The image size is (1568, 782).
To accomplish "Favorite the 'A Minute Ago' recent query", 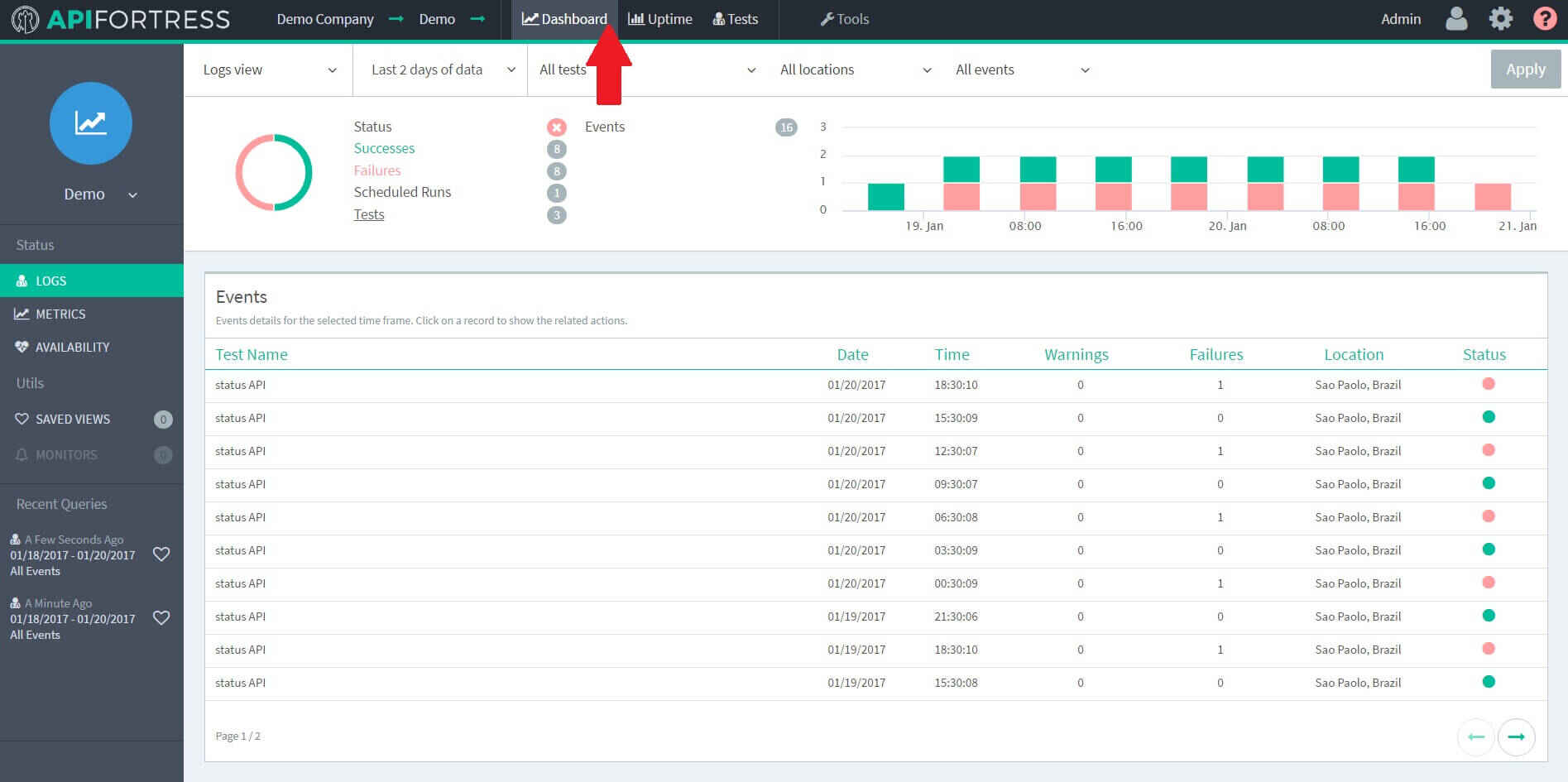I will click(162, 618).
